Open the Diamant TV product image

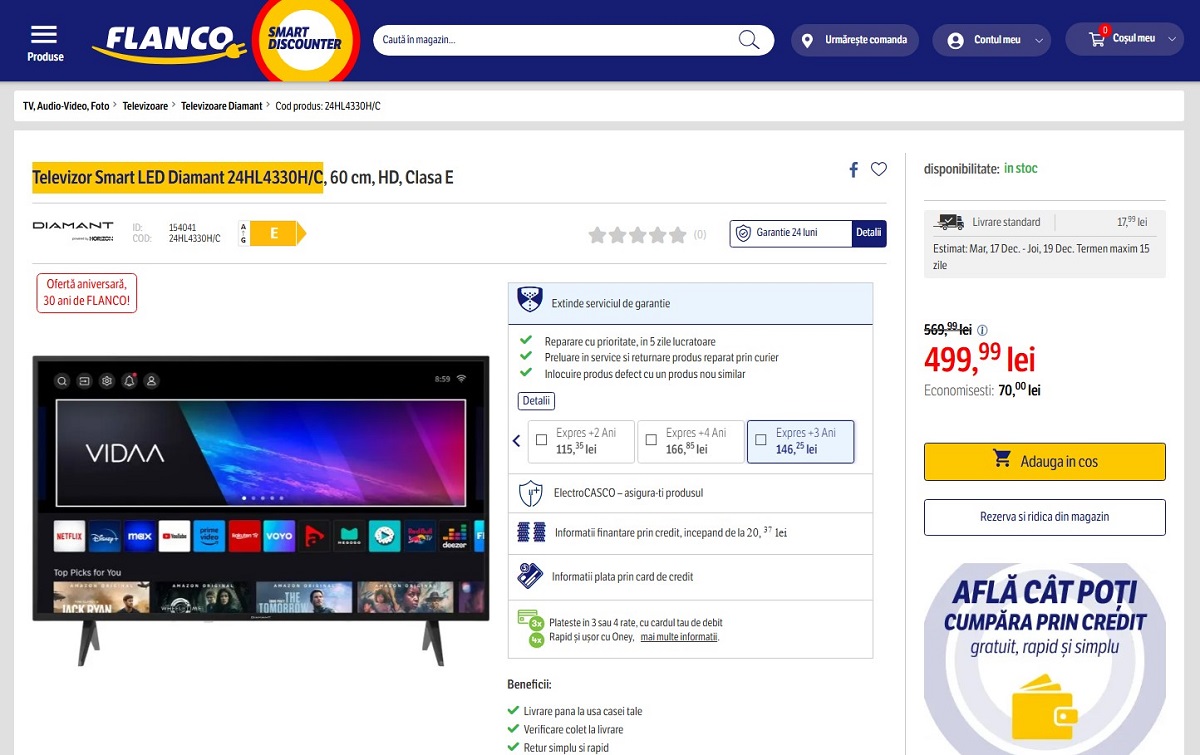[x=261, y=510]
